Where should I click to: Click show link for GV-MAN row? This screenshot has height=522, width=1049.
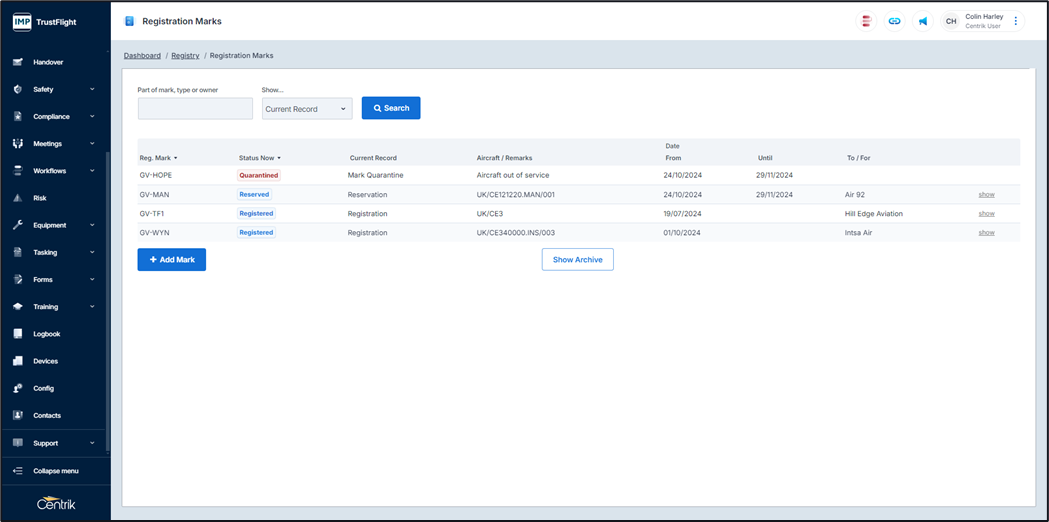986,195
